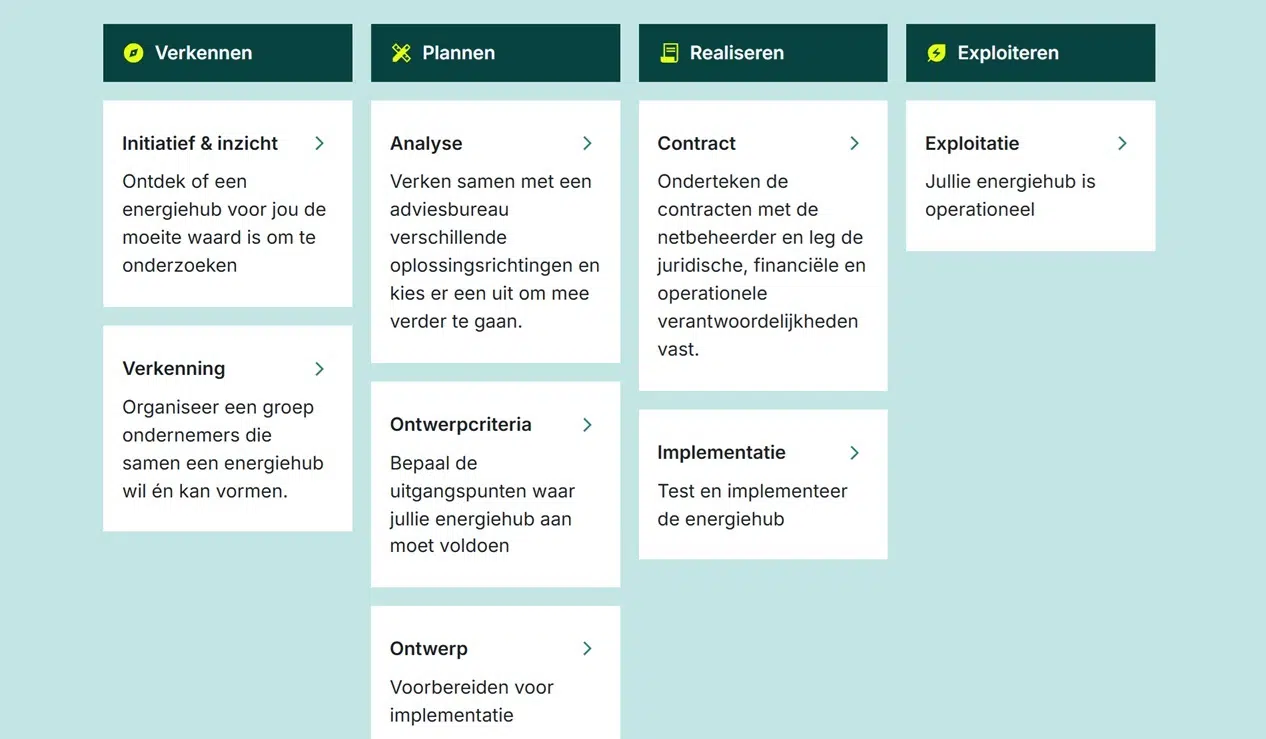The image size is (1266, 739).
Task: Open the Initiatief & inzicht title link
Action: pyautogui.click(x=200, y=143)
